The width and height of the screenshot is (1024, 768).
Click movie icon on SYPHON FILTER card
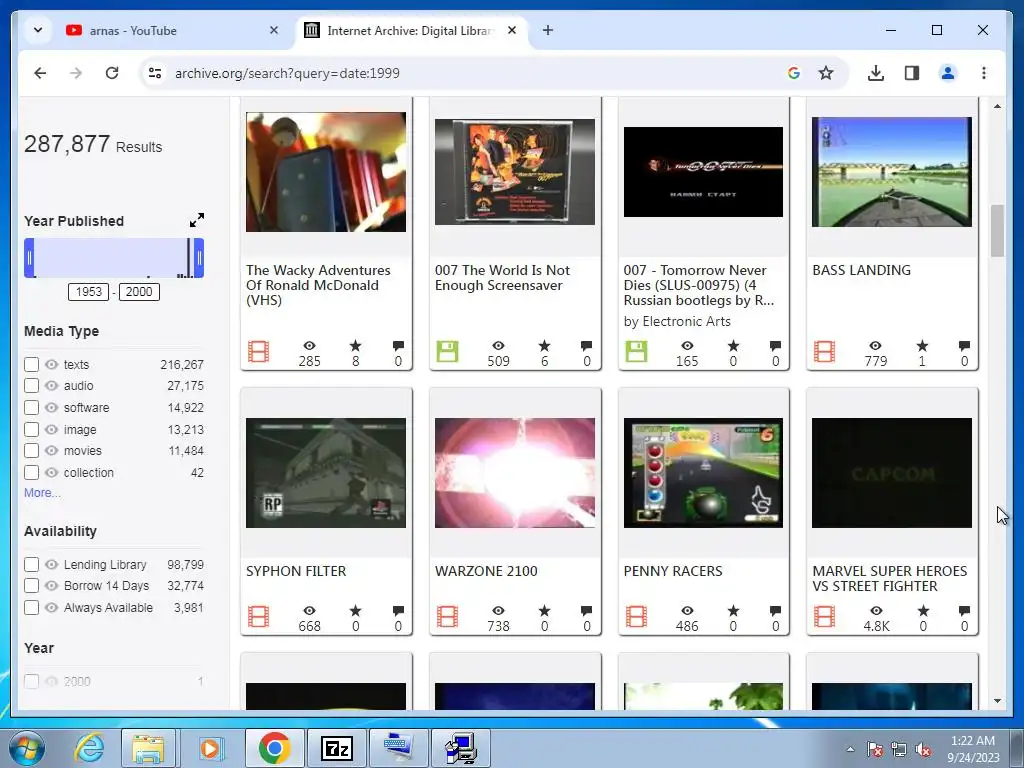coord(259,616)
